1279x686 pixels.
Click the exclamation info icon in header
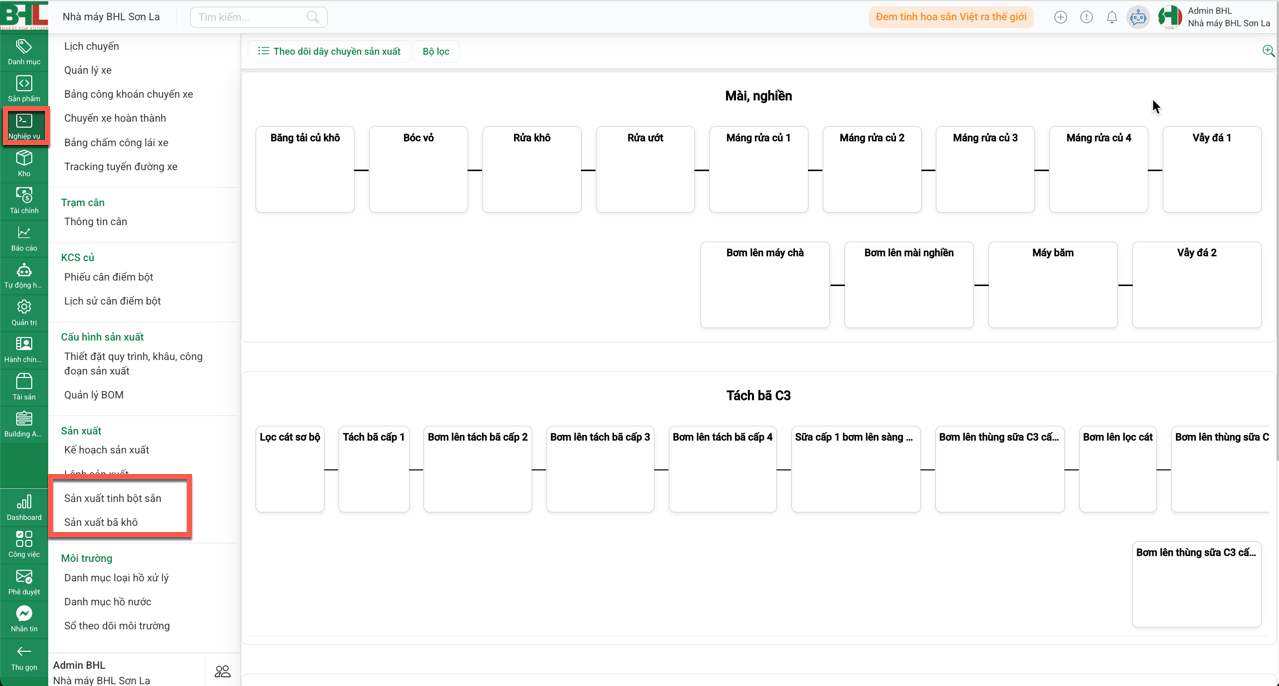click(1086, 17)
